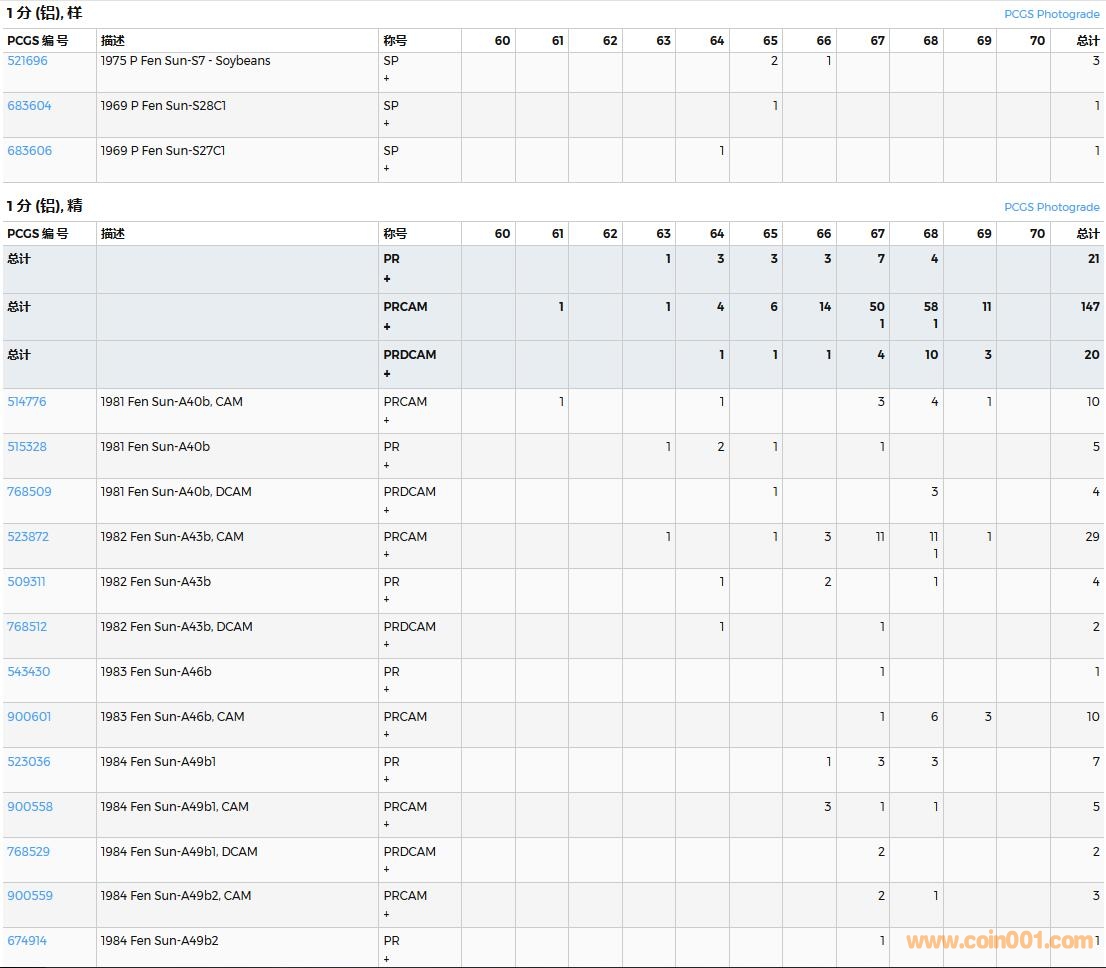
Task: Click total count 147 in PRCAM row
Action: click(1089, 307)
